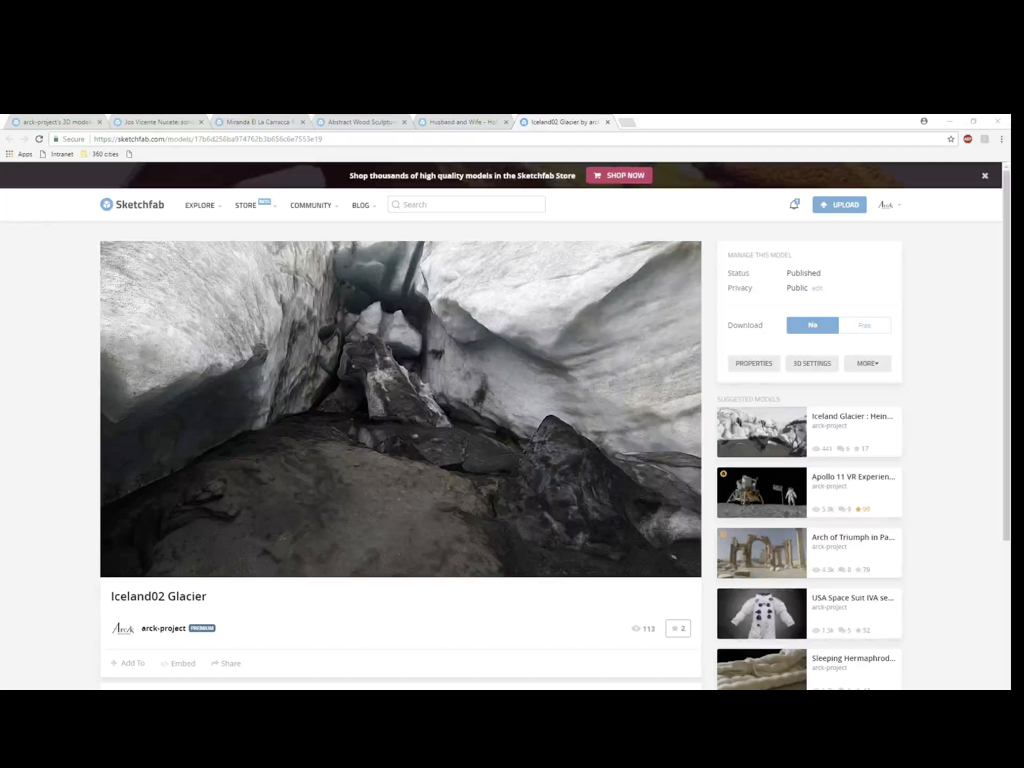1024x768 pixels.
Task: Click the star like button showing 2
Action: 678,628
